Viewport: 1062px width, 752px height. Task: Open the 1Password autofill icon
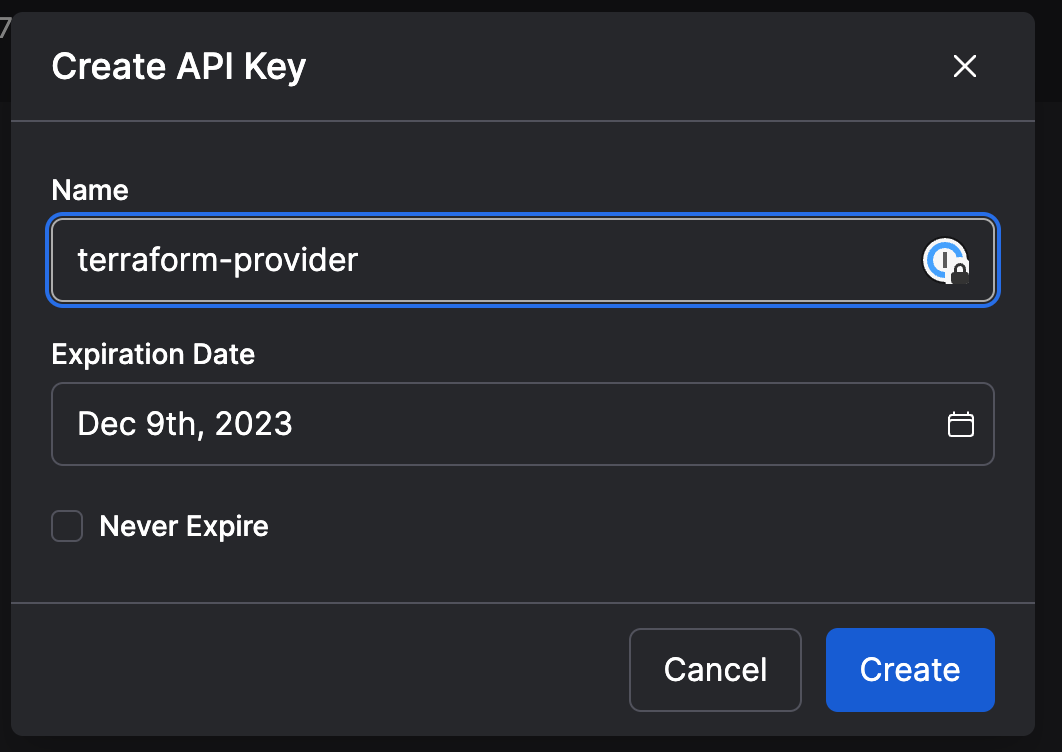tap(946, 260)
